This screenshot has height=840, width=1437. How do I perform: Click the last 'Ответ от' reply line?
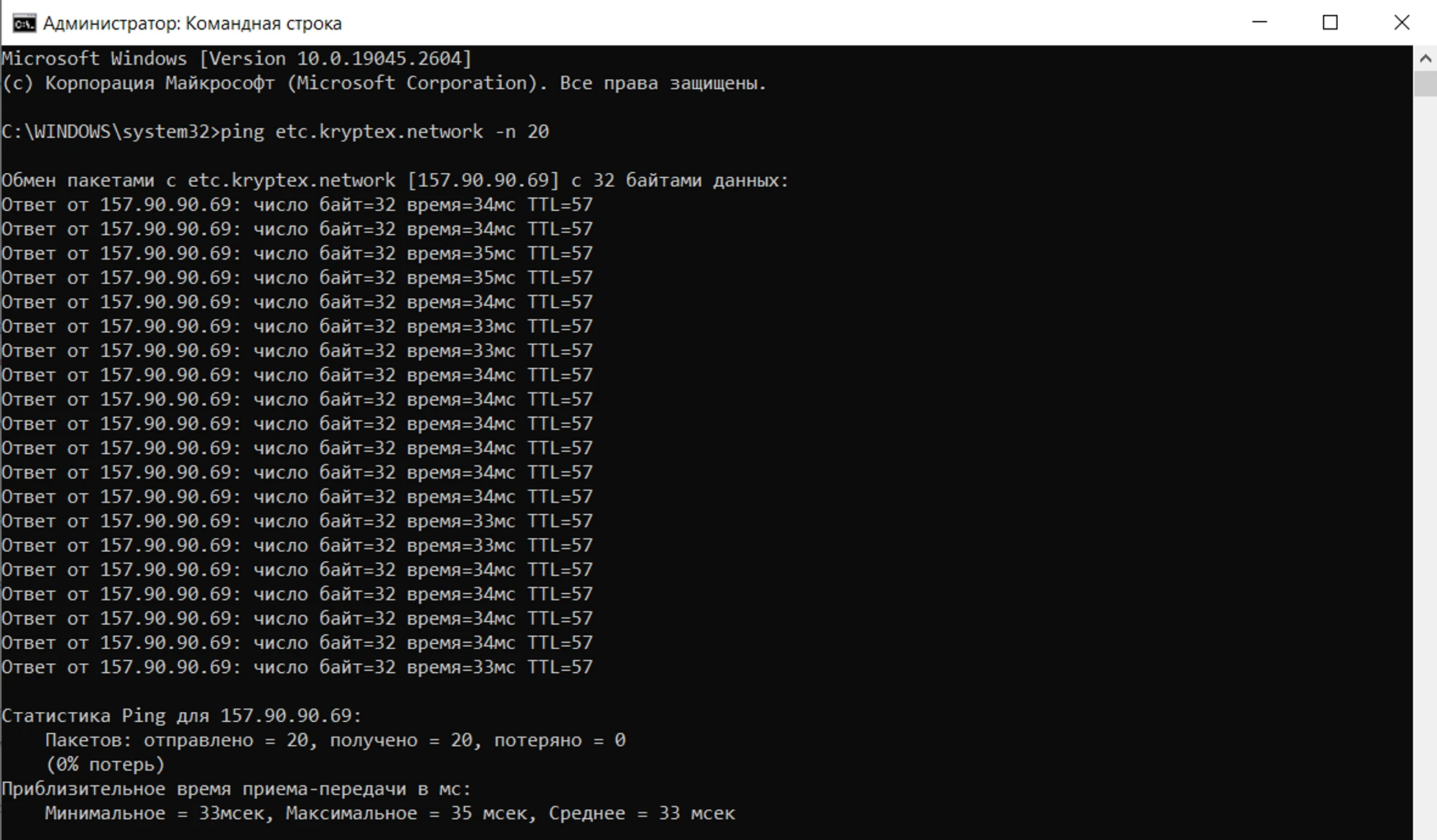[297, 667]
